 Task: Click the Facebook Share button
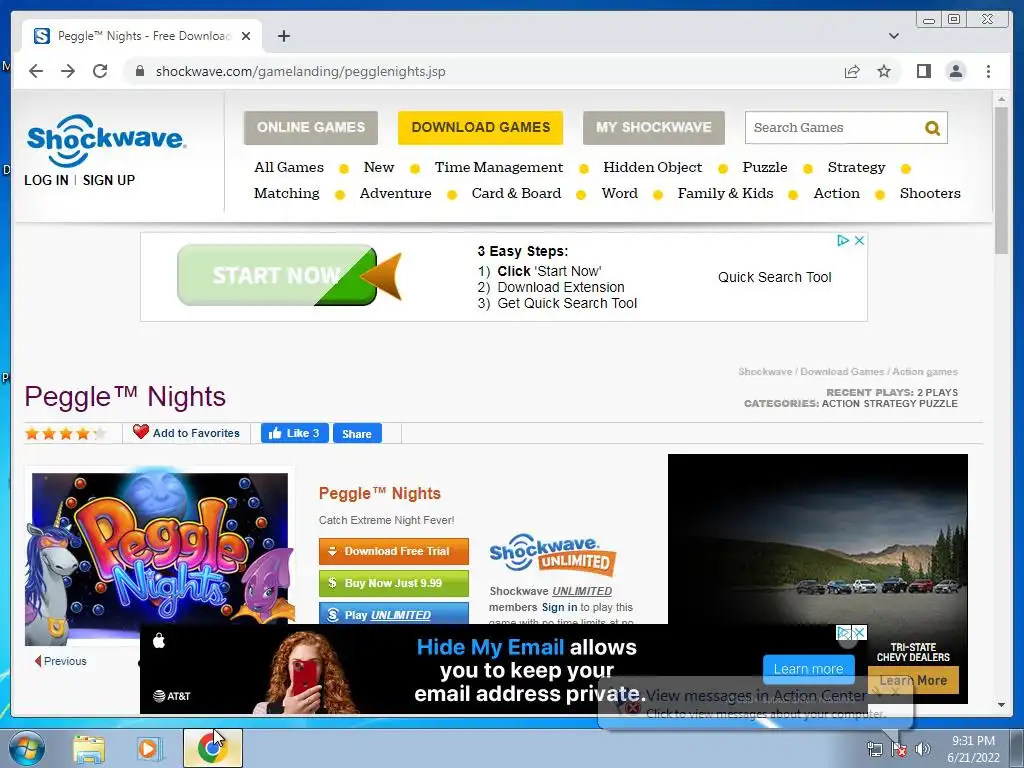[357, 434]
